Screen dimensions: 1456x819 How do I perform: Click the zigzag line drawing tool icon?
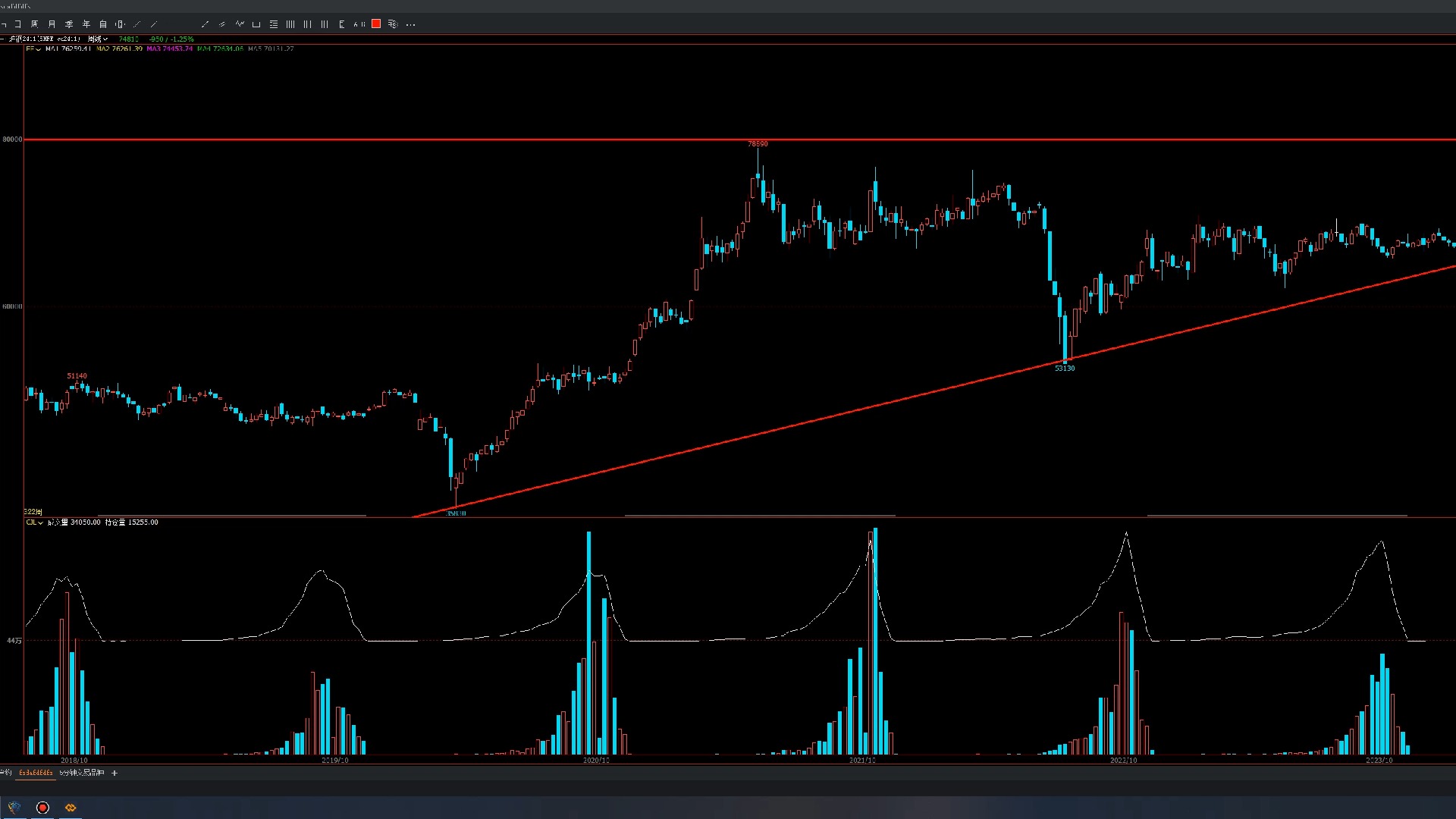coord(240,24)
